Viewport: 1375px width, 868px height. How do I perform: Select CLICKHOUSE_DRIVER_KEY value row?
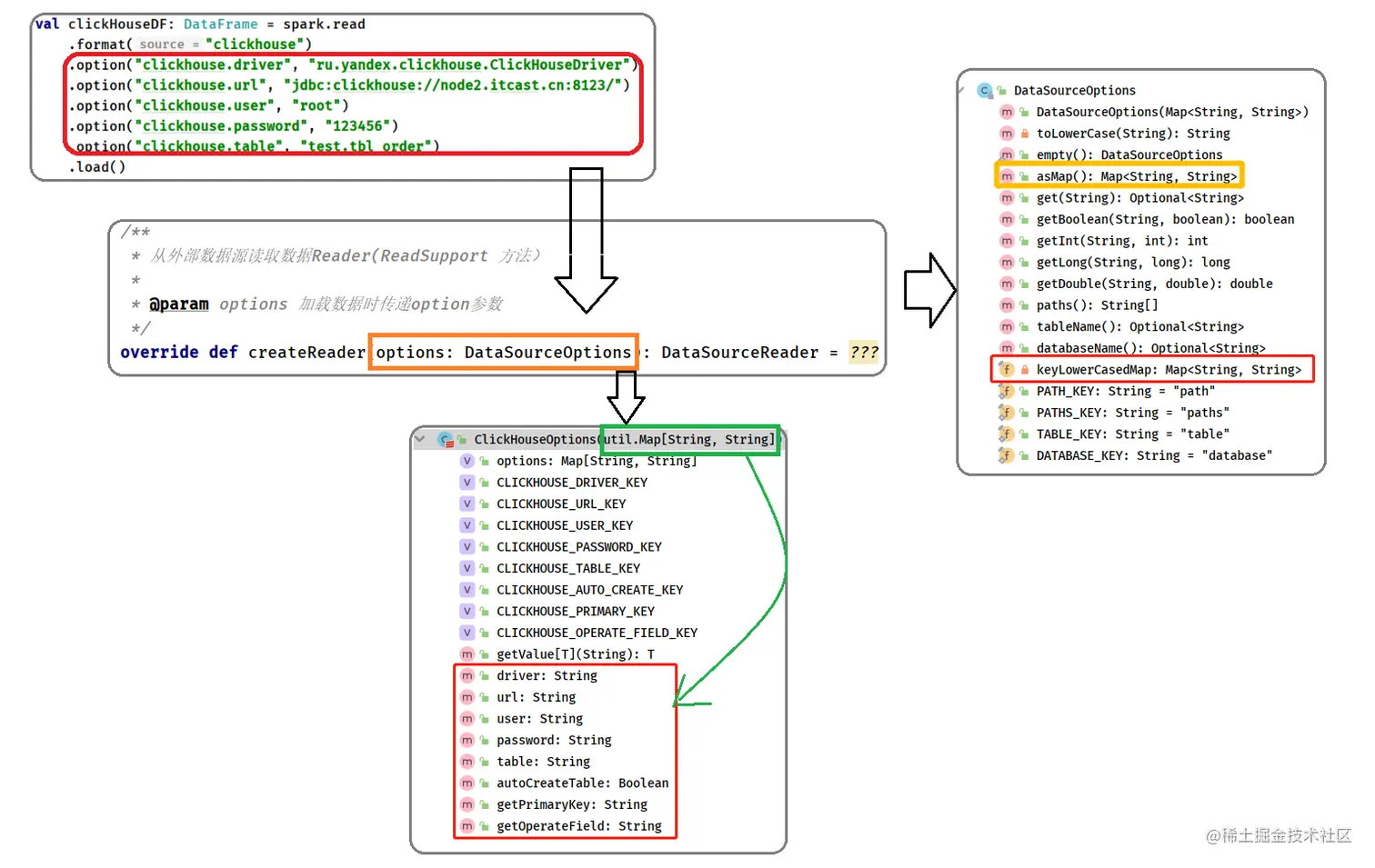tap(554, 483)
